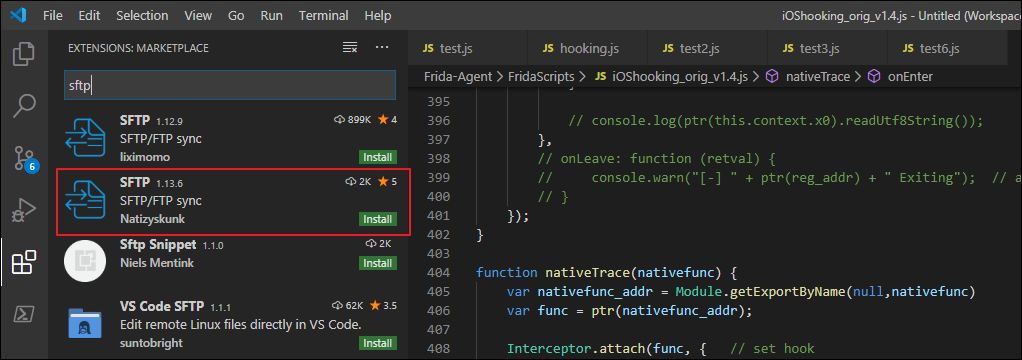Open the Go menu

(236, 15)
